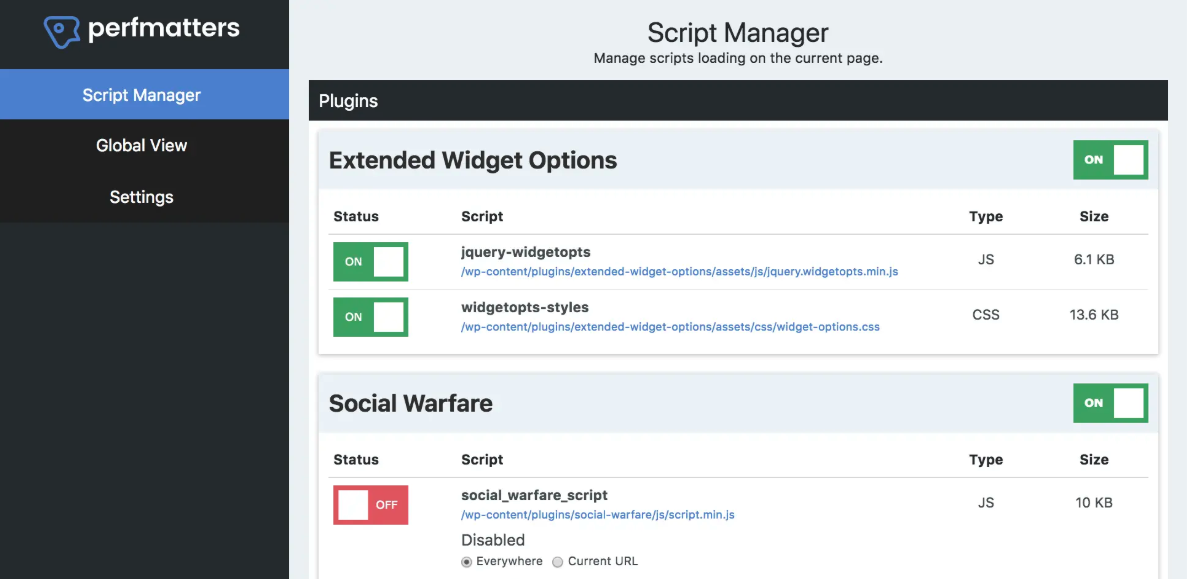Switch to Global View
This screenshot has width=1187, height=579.
142,145
